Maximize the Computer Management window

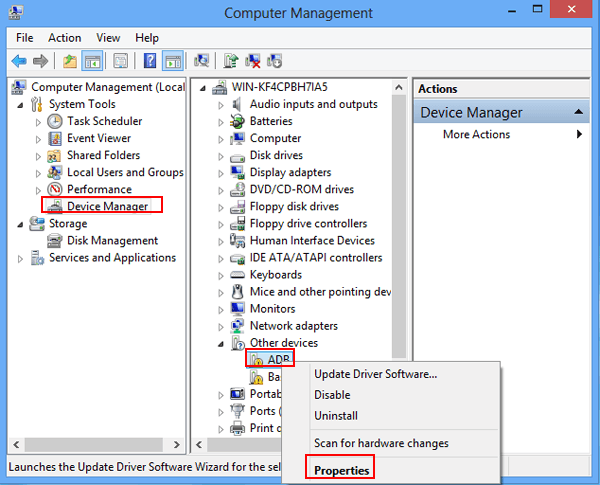537,9
